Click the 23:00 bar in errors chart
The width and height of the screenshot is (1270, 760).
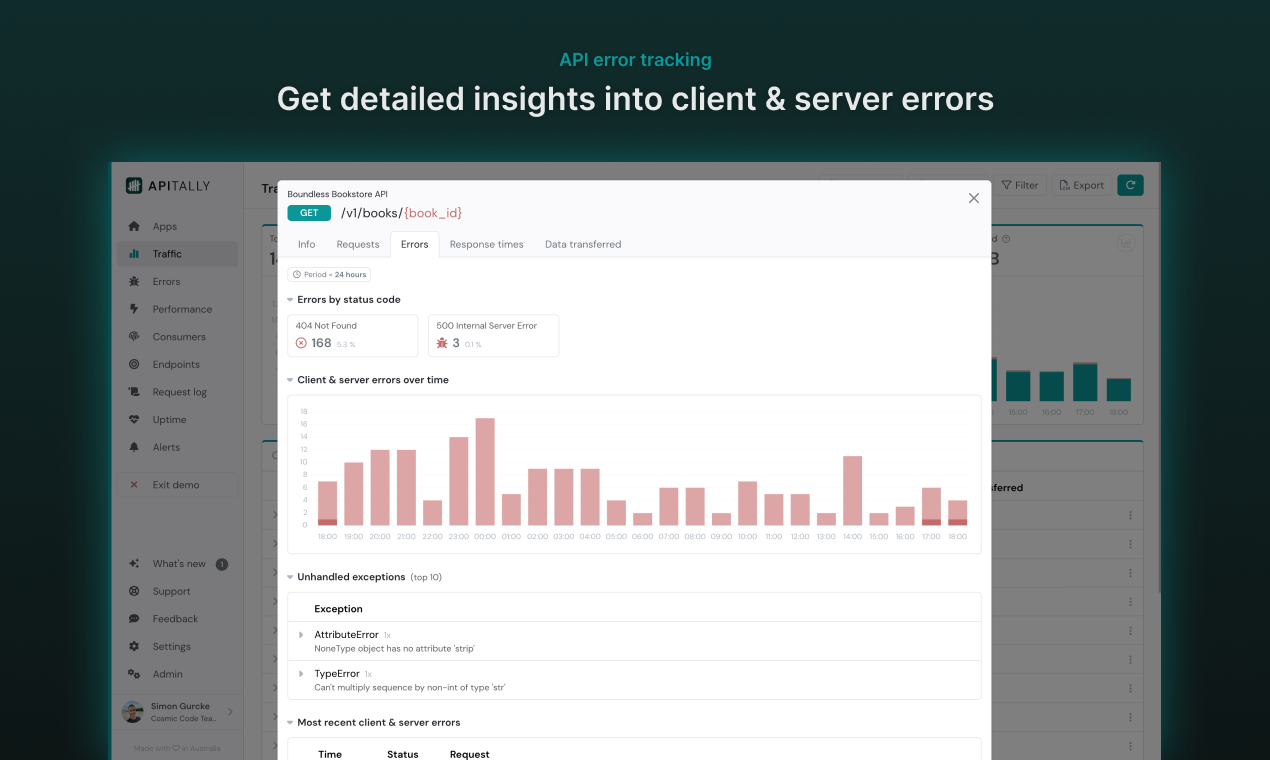coord(459,481)
